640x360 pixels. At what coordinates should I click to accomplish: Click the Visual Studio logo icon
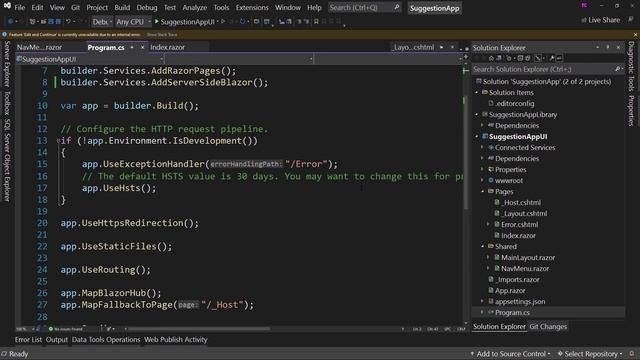coord(7,6)
